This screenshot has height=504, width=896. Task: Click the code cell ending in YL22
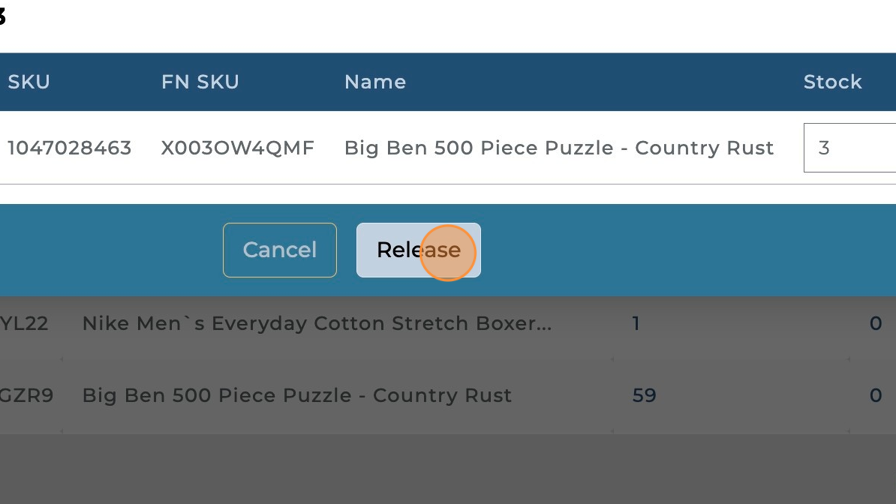tap(24, 324)
